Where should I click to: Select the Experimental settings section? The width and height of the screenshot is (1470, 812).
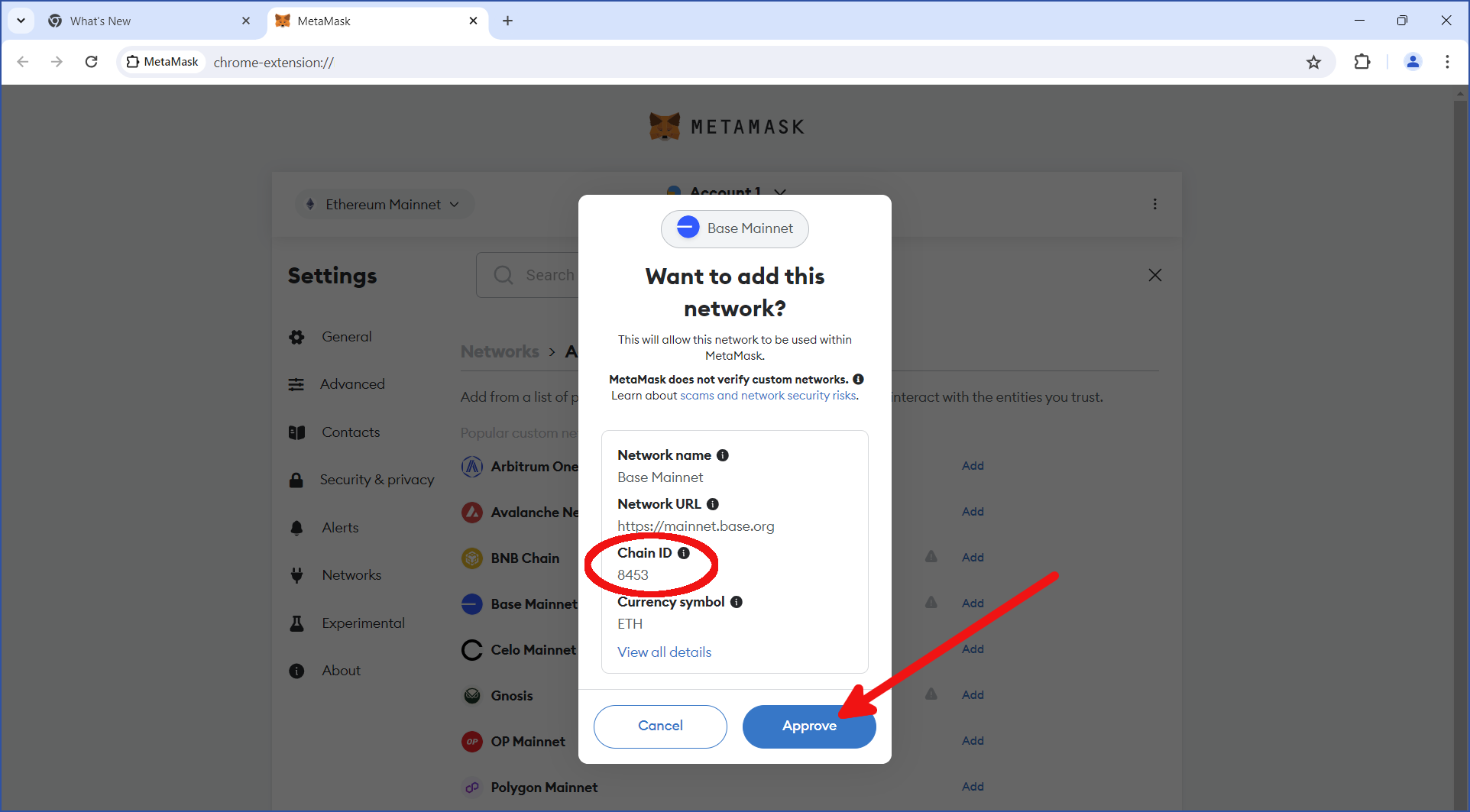point(363,623)
